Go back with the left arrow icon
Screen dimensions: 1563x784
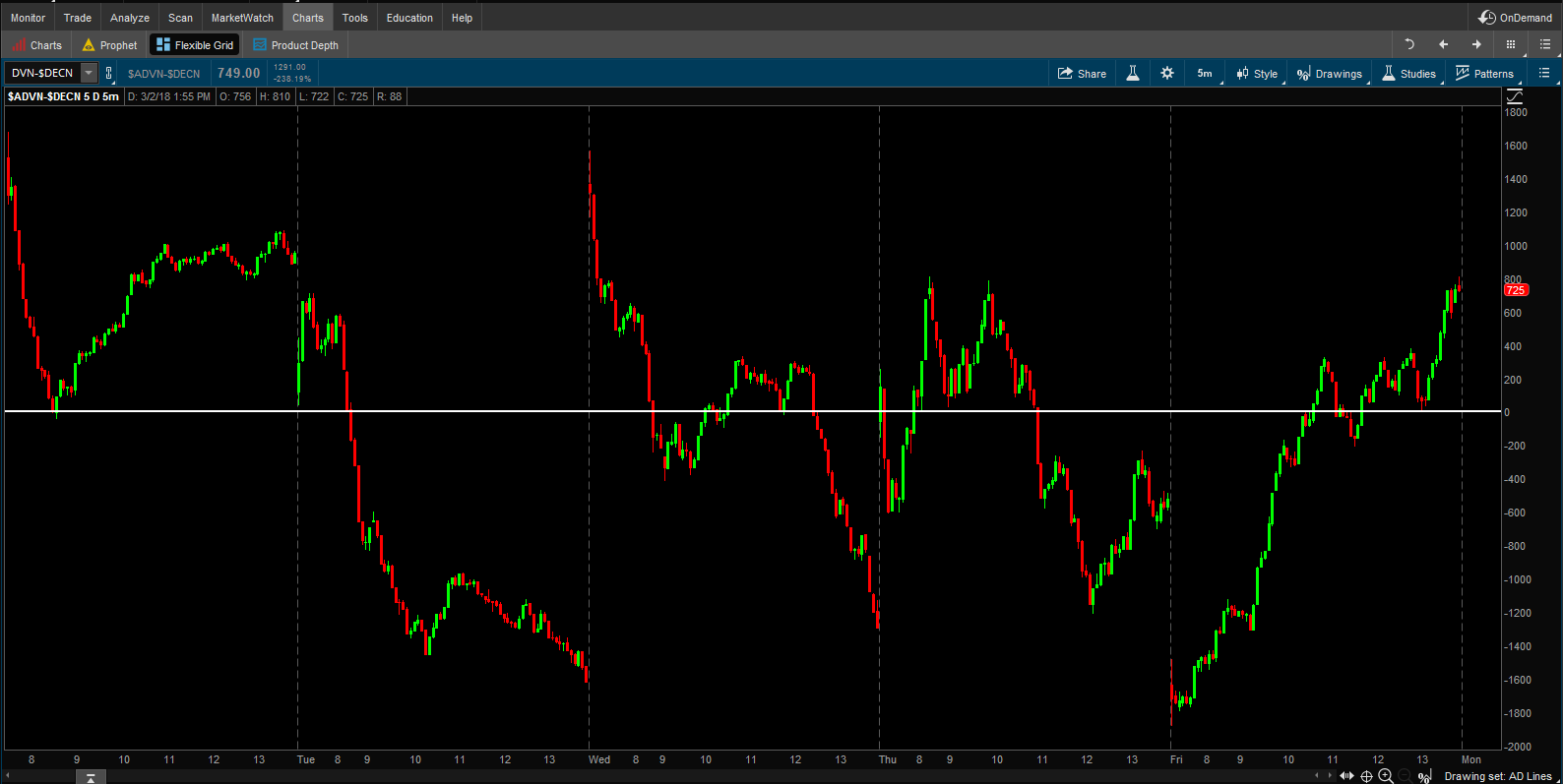(1443, 44)
